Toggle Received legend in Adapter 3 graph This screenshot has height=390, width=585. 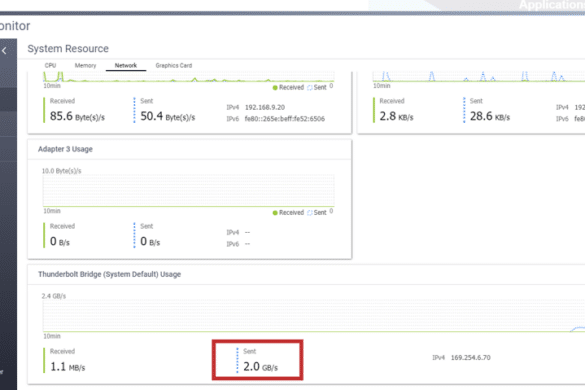[288, 213]
